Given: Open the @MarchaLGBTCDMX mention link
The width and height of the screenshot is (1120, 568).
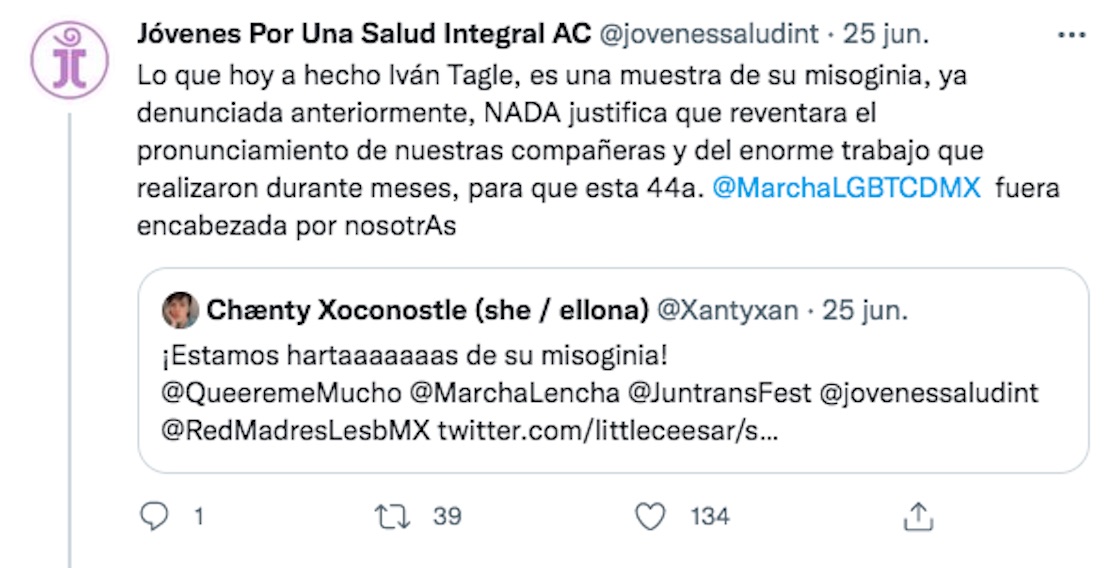Looking at the screenshot, I should point(846,189).
